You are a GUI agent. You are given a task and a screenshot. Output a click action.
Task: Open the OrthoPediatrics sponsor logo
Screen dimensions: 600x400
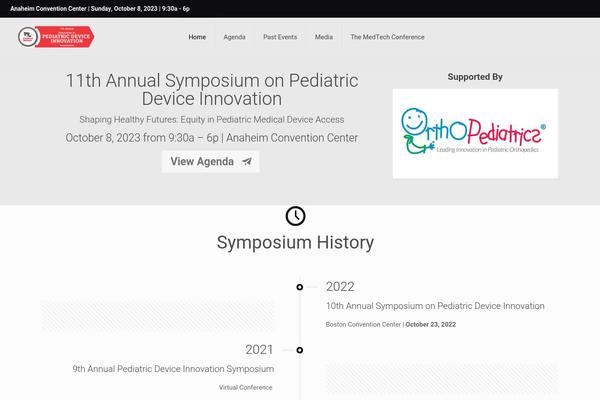tap(475, 133)
